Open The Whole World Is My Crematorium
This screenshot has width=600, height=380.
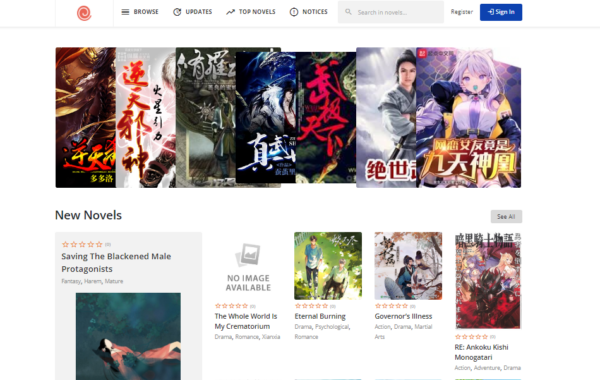(x=246, y=321)
